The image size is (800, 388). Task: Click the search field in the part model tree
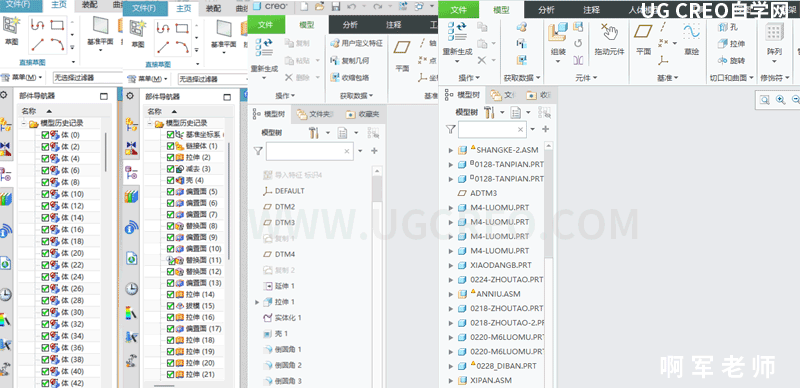point(310,151)
